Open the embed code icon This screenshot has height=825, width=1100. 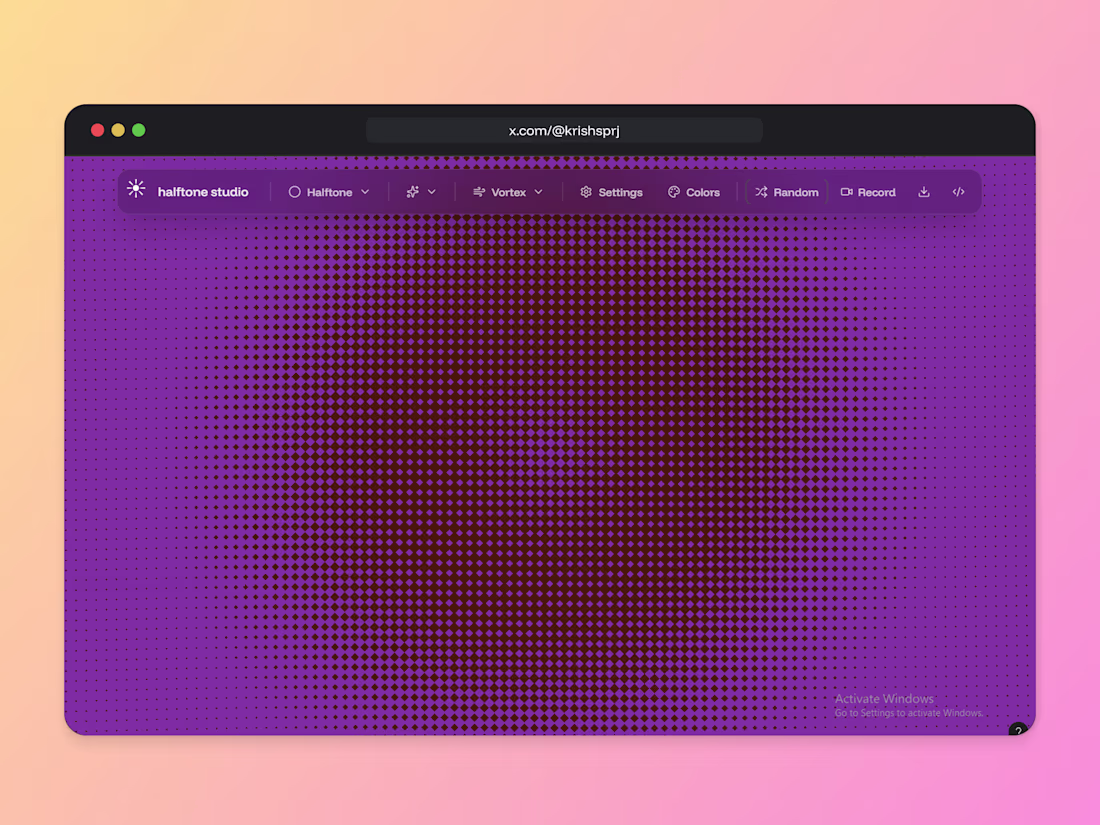pos(959,191)
